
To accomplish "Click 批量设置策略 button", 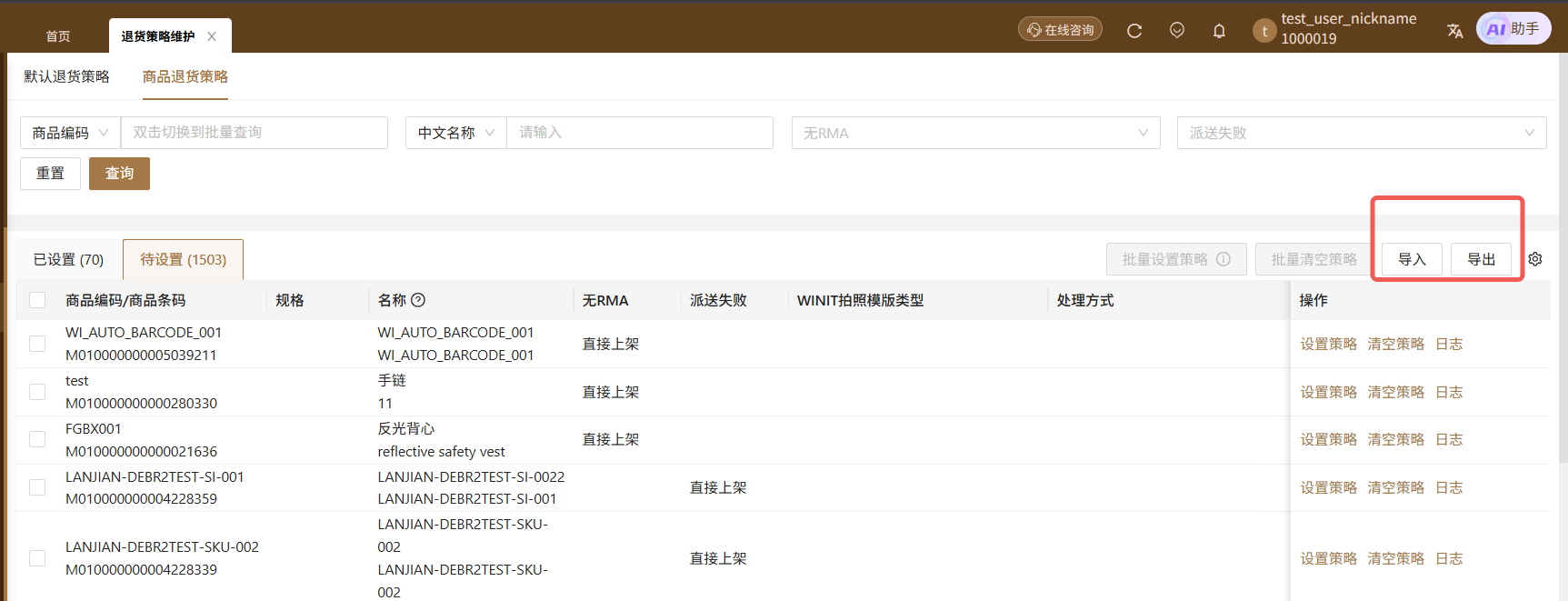I will [1176, 259].
